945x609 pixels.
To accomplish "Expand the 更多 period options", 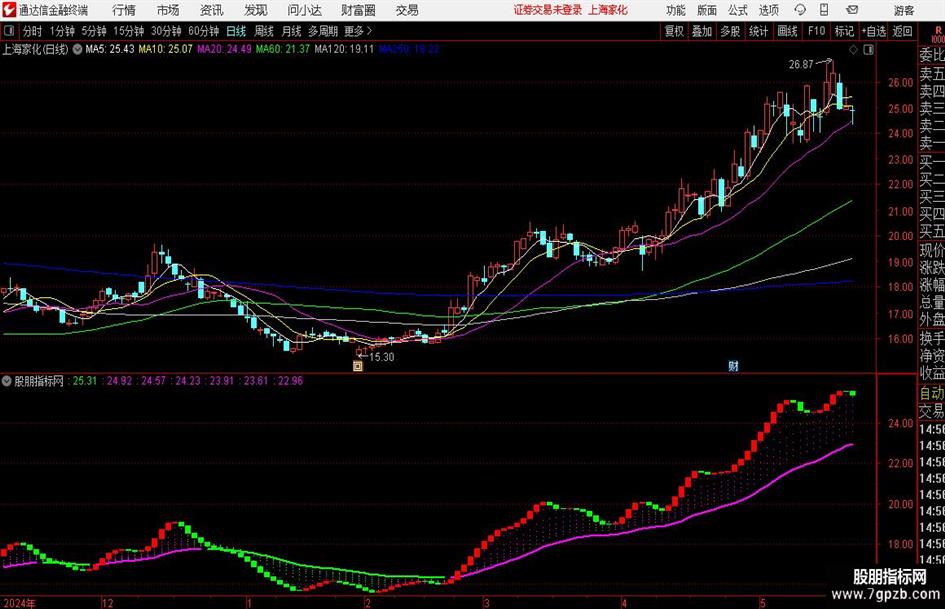I will point(358,31).
